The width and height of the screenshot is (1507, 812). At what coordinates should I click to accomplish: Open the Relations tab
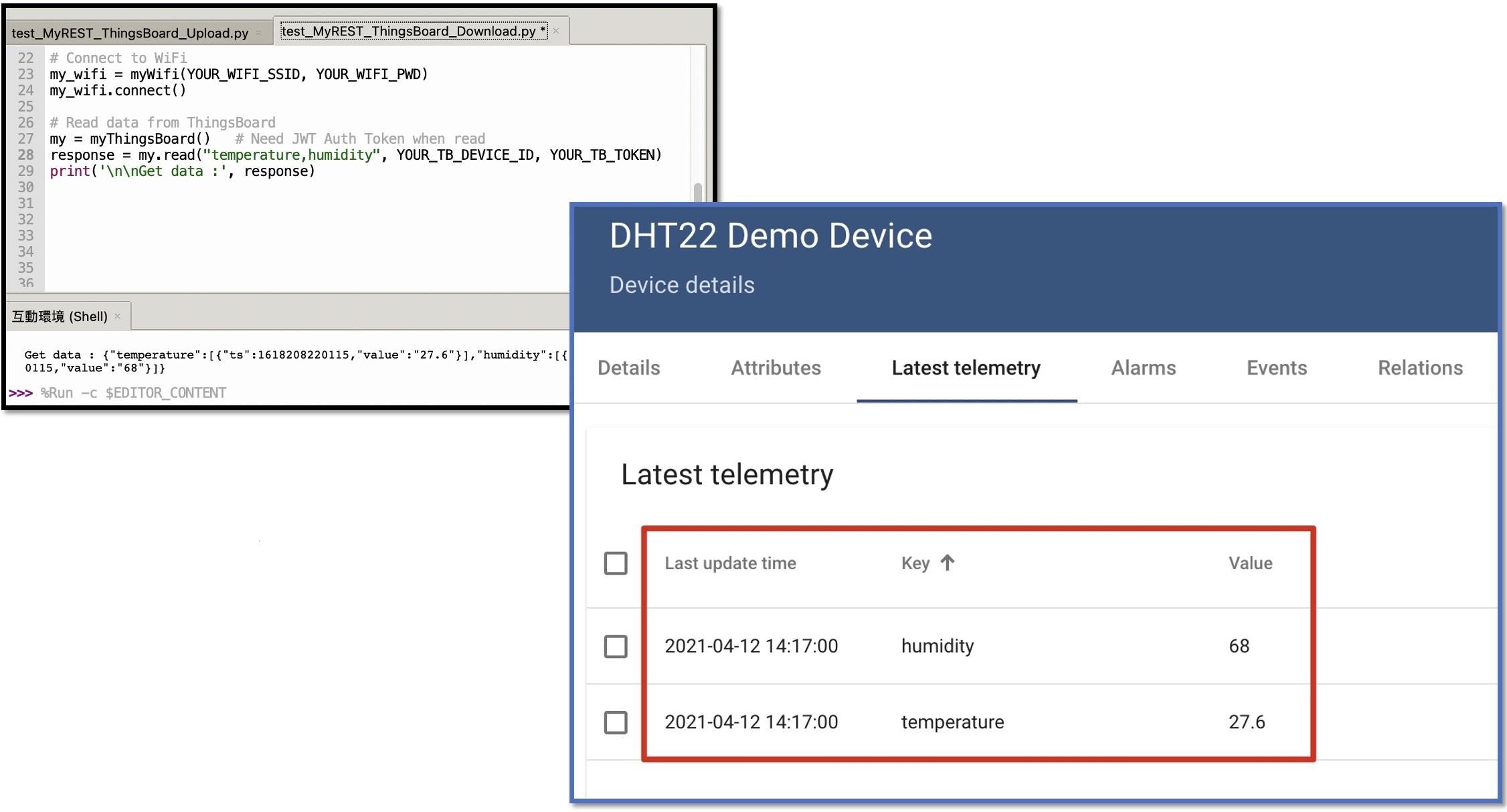(1419, 367)
